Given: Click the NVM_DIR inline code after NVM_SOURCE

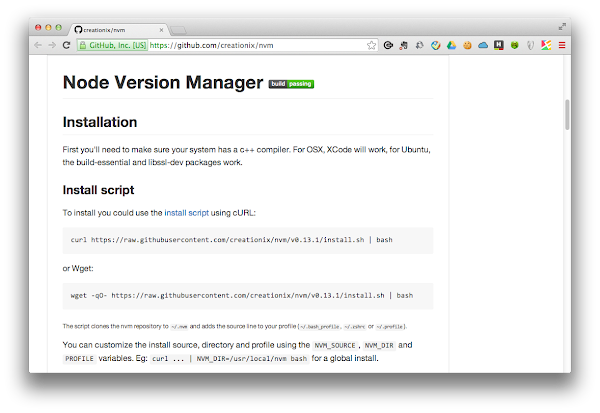Looking at the screenshot, I should click(x=379, y=345).
